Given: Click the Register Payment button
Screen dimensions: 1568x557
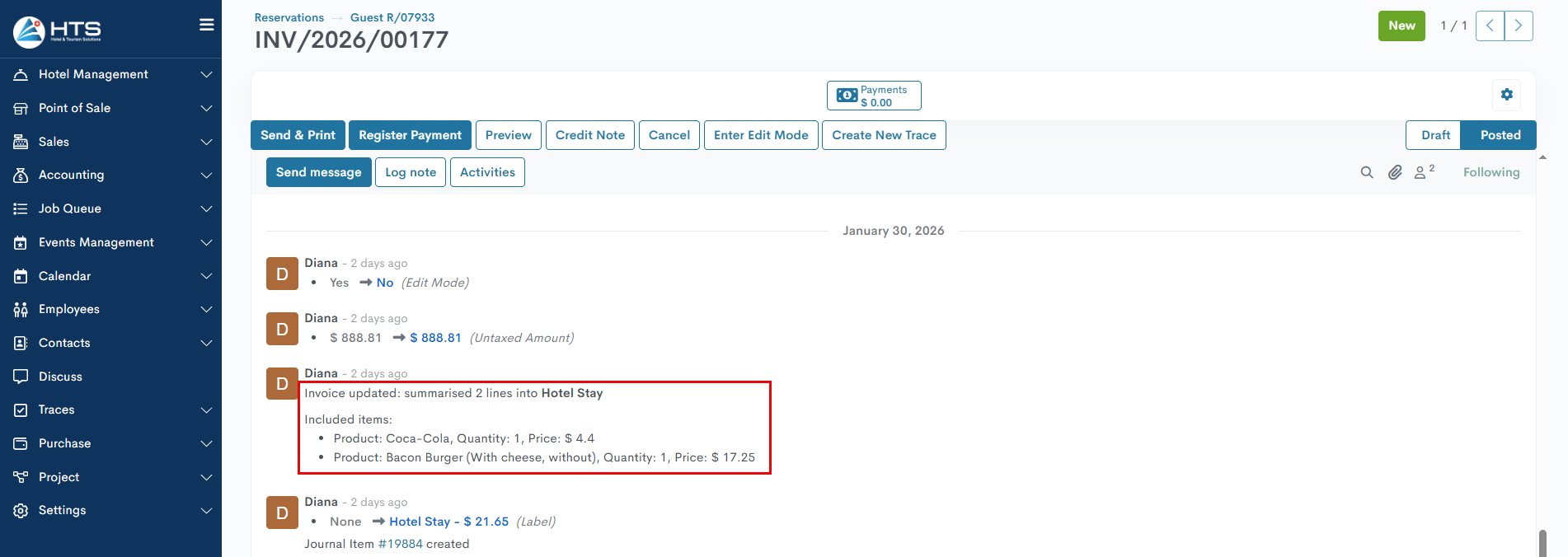Looking at the screenshot, I should [x=410, y=135].
